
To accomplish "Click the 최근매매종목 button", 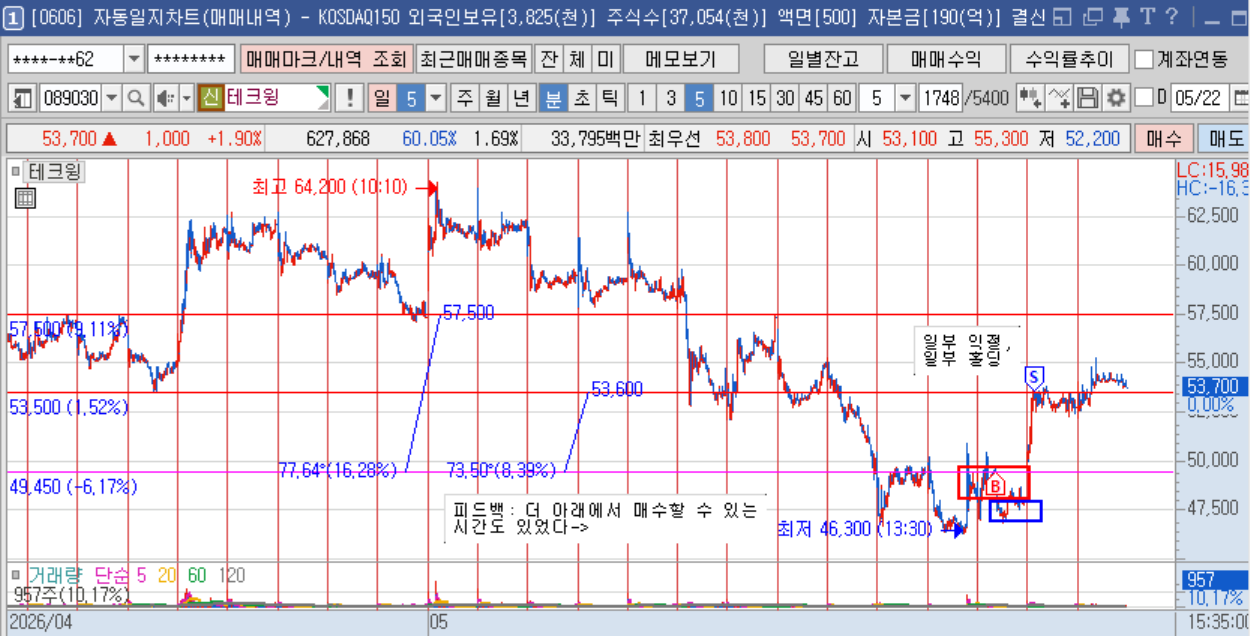I will 473,59.
